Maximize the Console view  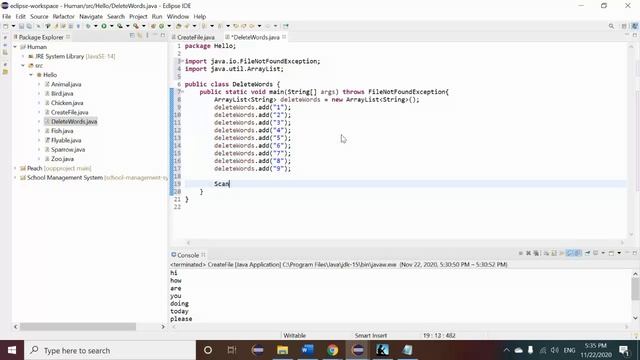[635, 253]
